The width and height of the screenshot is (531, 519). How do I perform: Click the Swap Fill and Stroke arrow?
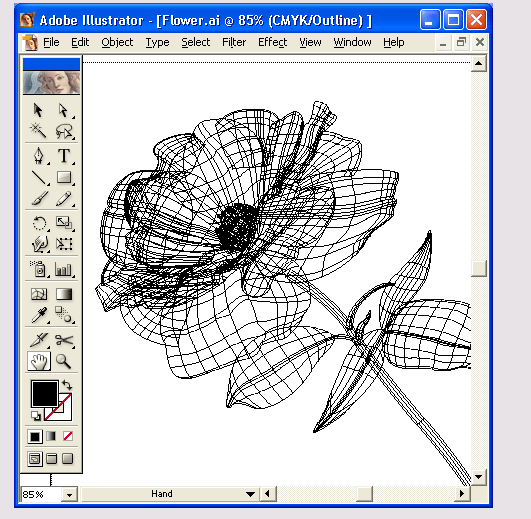(67, 385)
